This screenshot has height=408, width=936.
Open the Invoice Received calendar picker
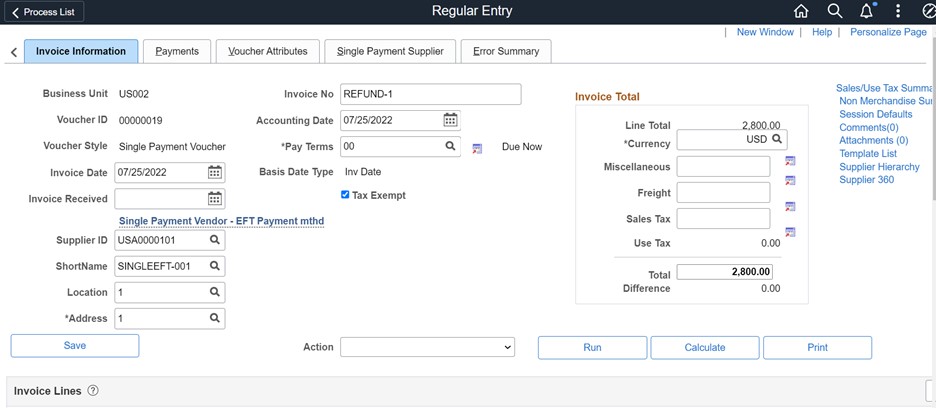point(215,198)
